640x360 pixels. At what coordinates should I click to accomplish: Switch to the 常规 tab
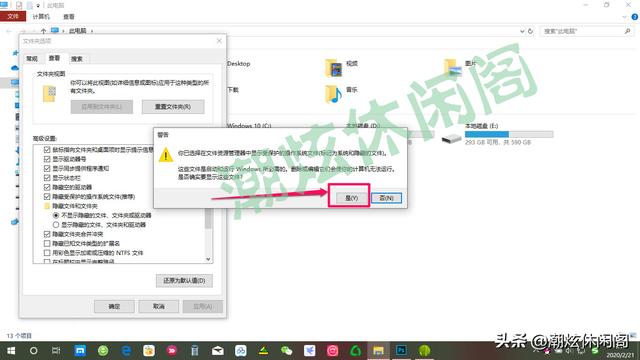[x=32, y=59]
